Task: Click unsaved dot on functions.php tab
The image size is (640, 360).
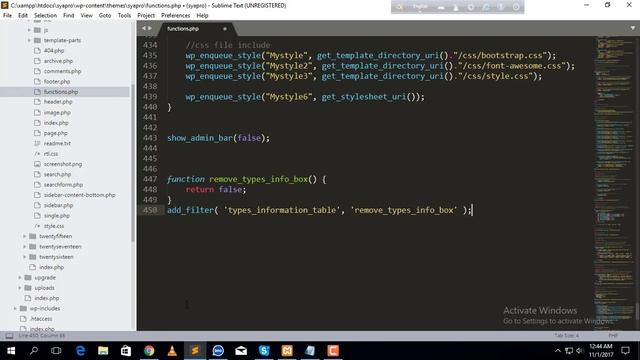Action: 224,29
